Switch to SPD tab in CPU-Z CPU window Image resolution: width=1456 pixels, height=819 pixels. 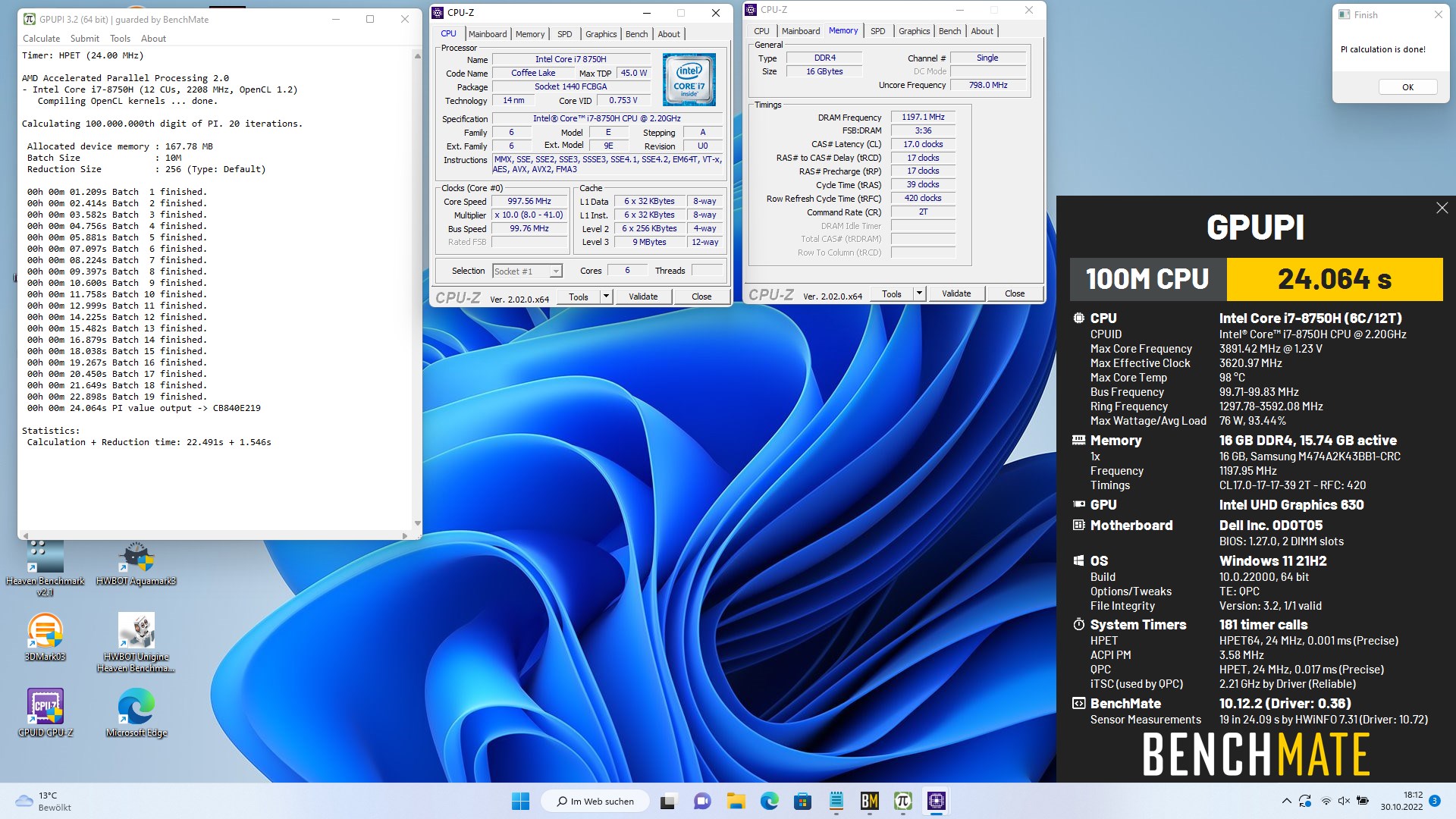tap(565, 34)
